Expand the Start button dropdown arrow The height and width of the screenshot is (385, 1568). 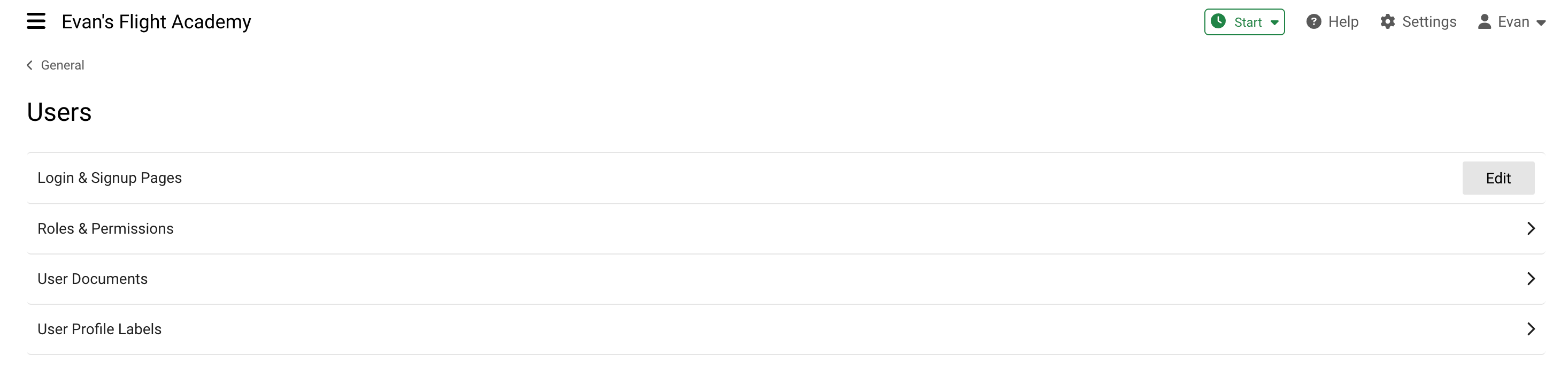1274,22
